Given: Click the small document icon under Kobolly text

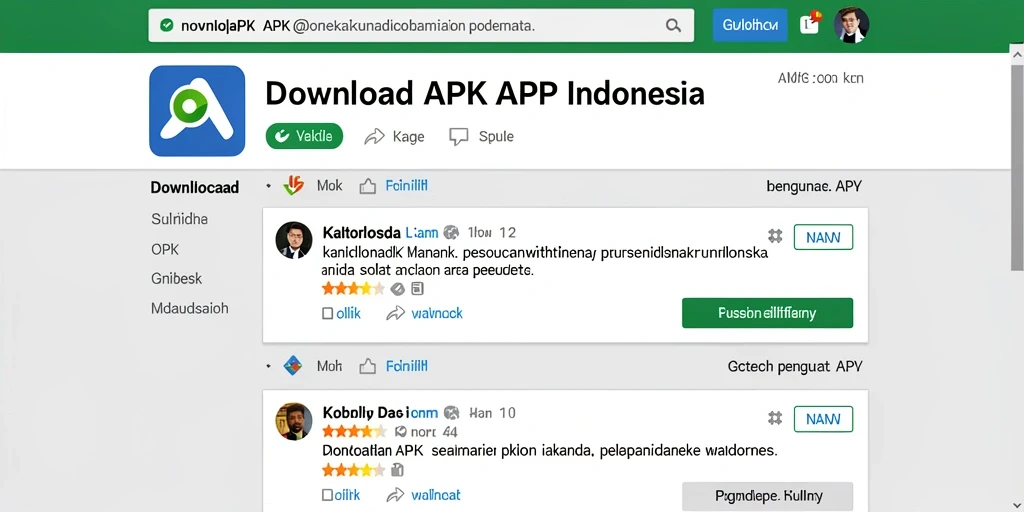Looking at the screenshot, I should (x=397, y=470).
